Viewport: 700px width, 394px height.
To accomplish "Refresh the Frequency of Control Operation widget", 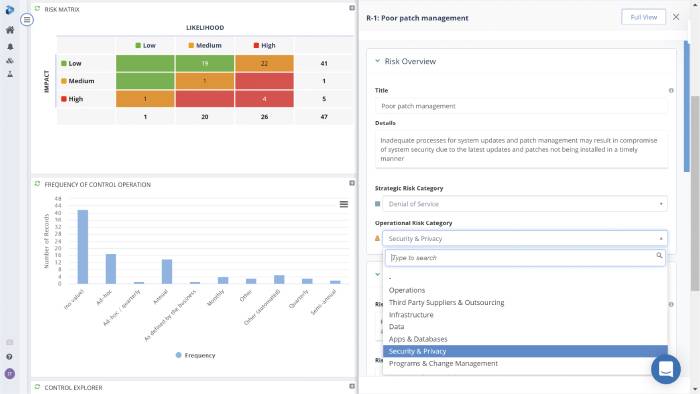I will pos(38,184).
